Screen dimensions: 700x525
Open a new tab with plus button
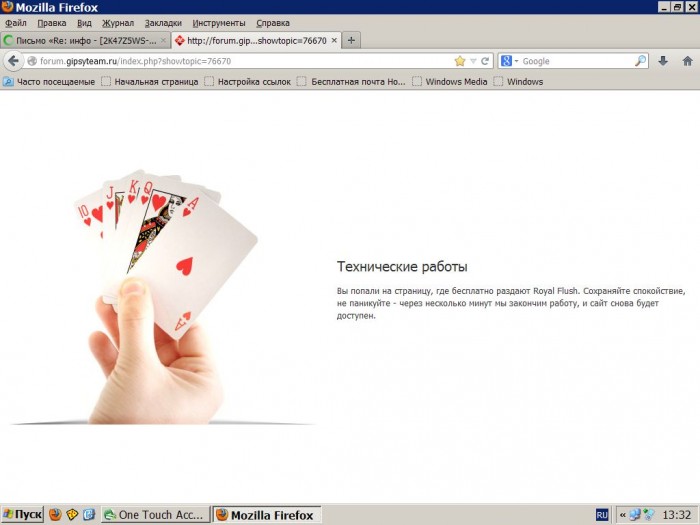tap(351, 41)
